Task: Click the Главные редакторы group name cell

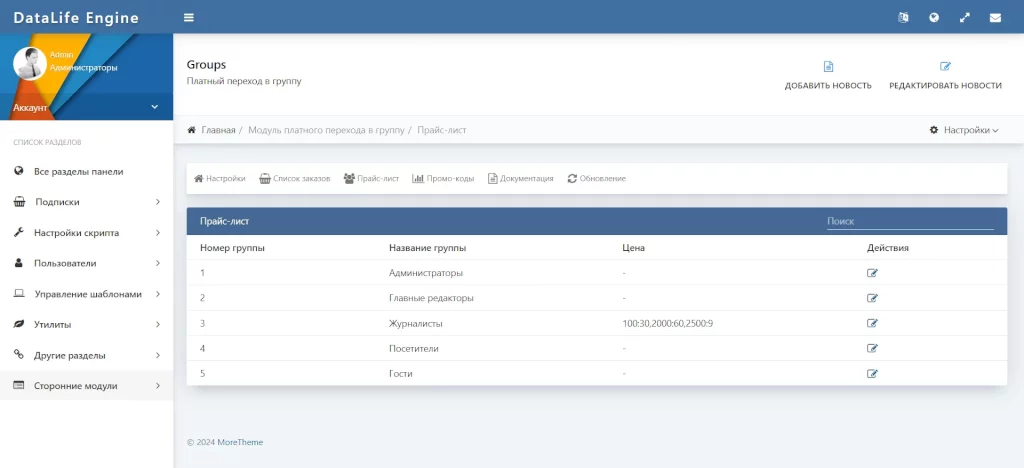Action: point(431,298)
